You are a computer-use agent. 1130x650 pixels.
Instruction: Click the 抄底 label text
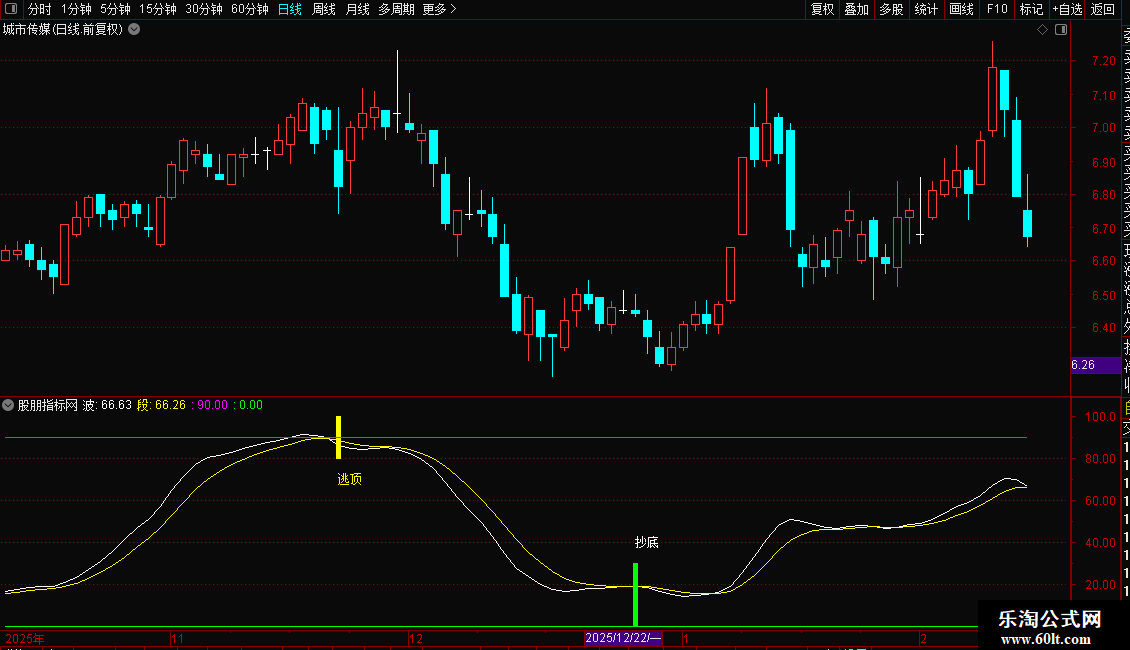point(646,543)
